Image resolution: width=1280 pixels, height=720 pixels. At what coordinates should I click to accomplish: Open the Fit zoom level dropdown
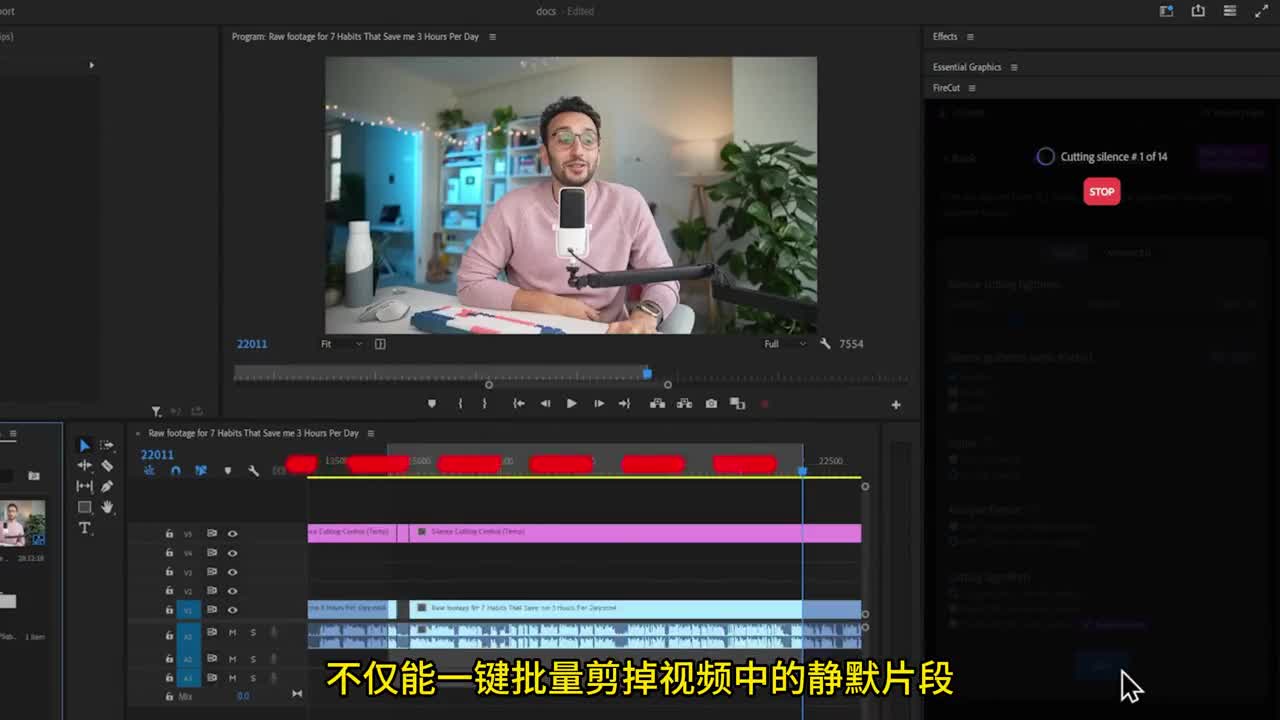coord(341,344)
